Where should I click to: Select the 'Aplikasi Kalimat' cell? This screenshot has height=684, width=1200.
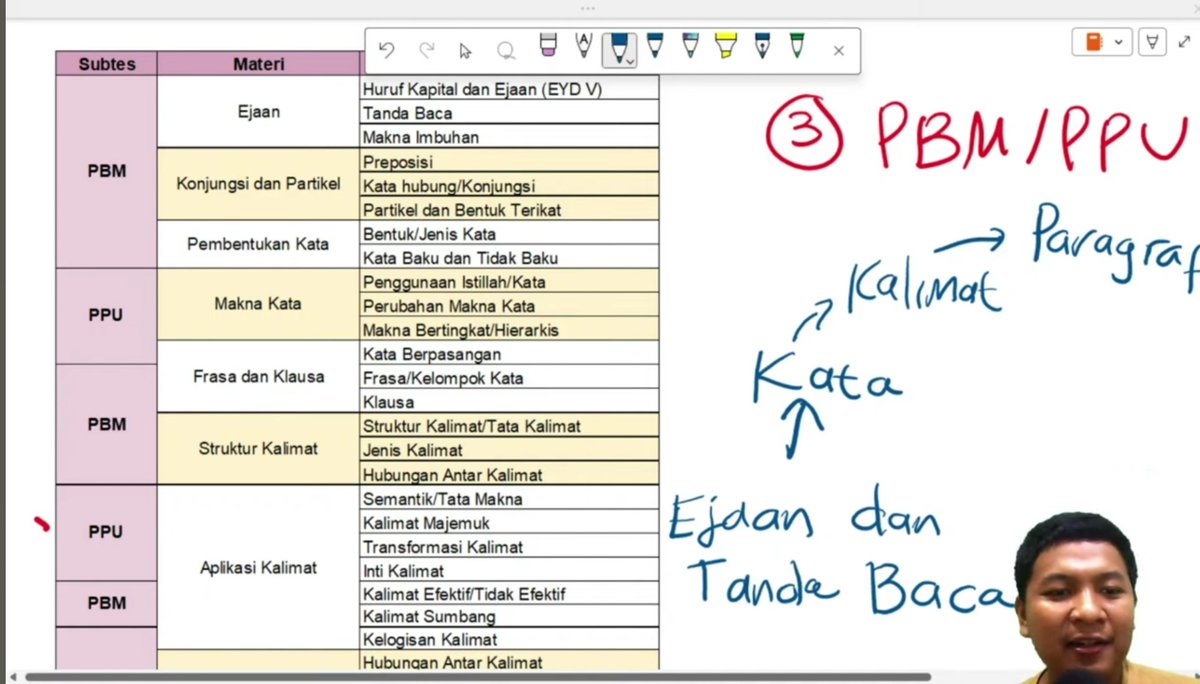tap(258, 567)
